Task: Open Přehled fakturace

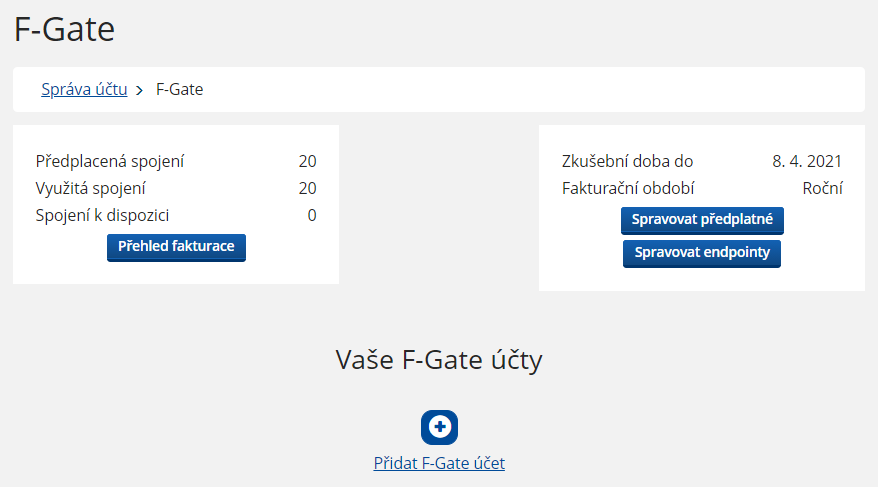Action: click(x=176, y=247)
